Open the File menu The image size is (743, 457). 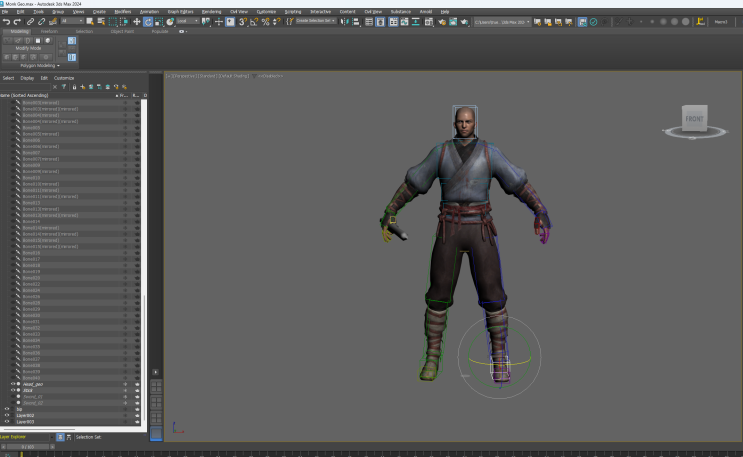[5, 11]
